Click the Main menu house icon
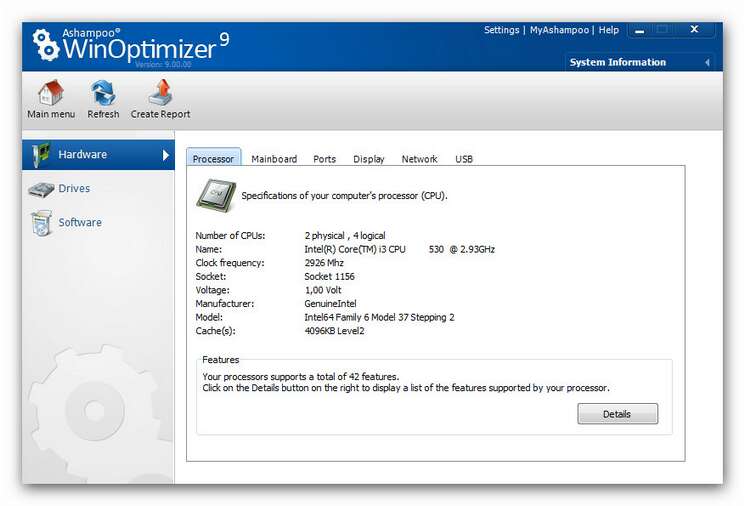Screen dimensions: 745x506 (x=51, y=93)
